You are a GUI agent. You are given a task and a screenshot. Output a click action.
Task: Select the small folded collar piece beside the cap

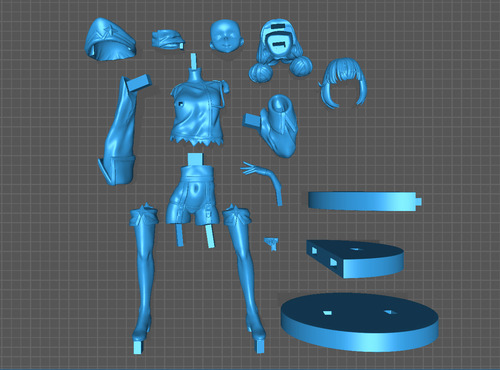(x=168, y=40)
